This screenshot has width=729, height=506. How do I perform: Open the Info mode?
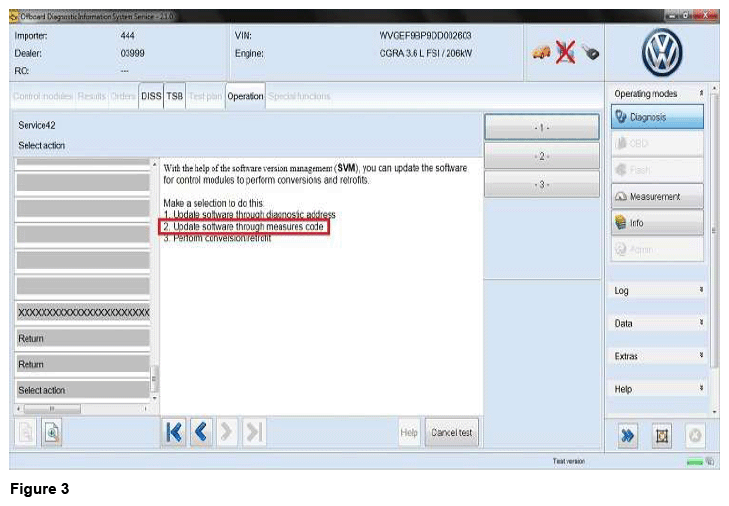[x=657, y=223]
